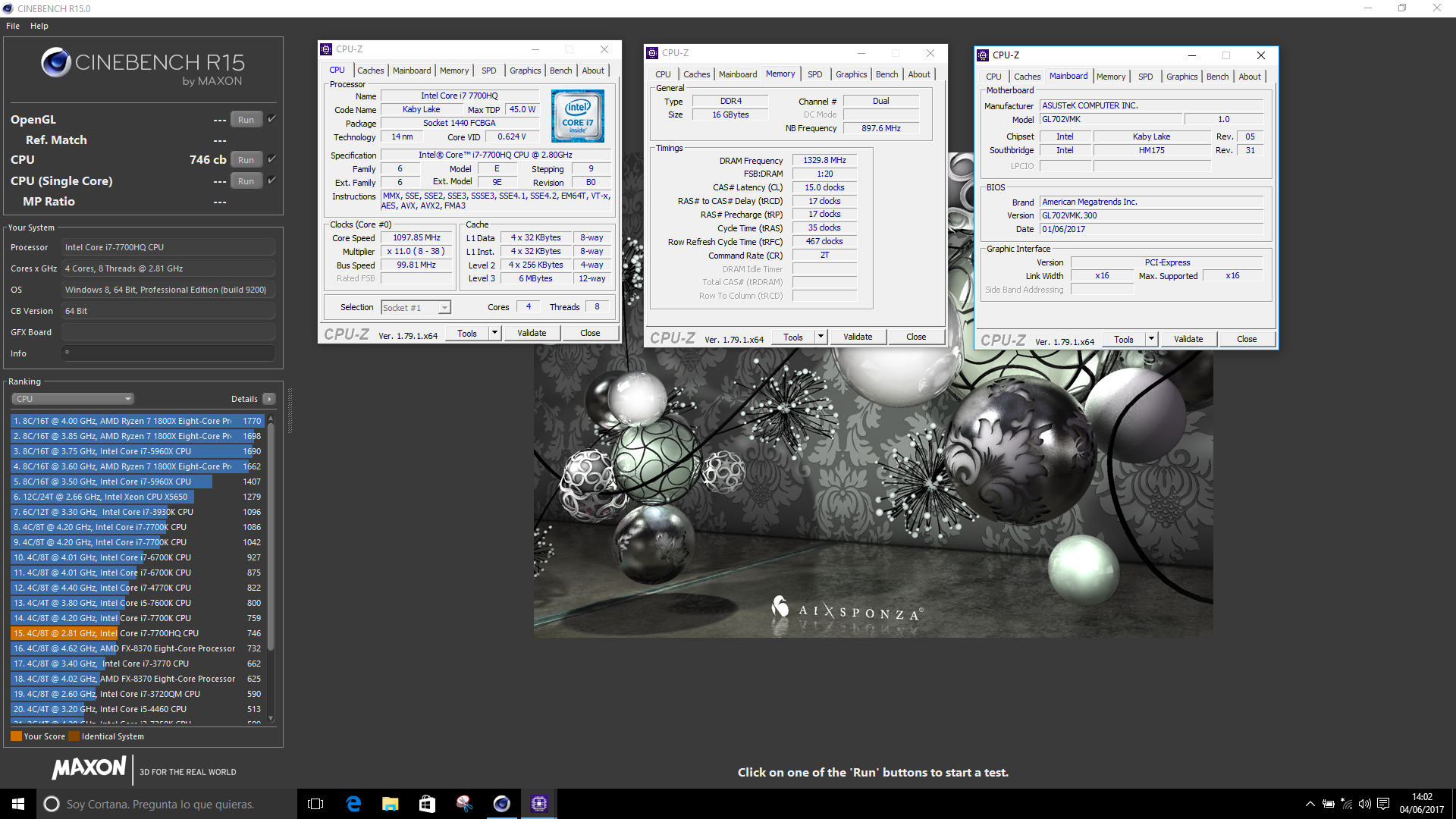Image resolution: width=1456 pixels, height=819 pixels.
Task: Click the Intel Core i7 logo in CPU-Z
Action: 578,116
